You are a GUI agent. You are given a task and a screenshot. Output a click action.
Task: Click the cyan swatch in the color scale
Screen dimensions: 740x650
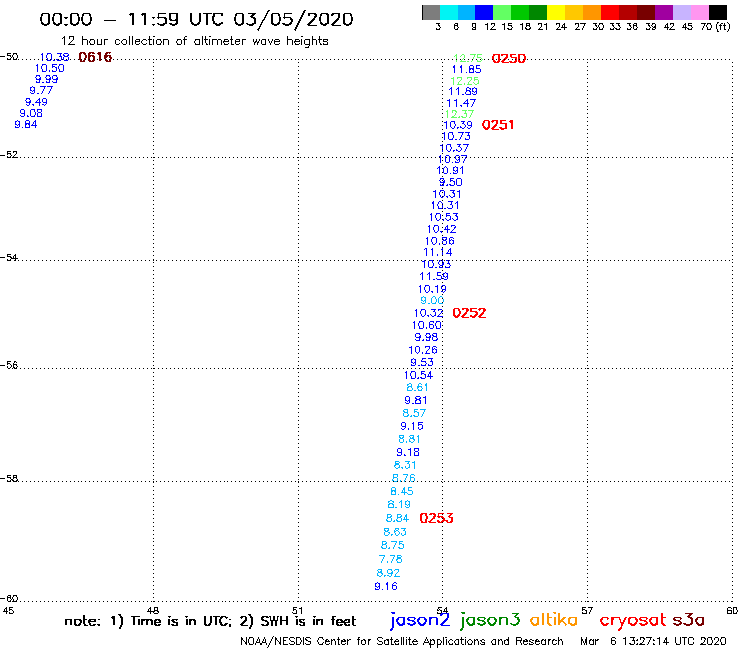pyautogui.click(x=448, y=13)
